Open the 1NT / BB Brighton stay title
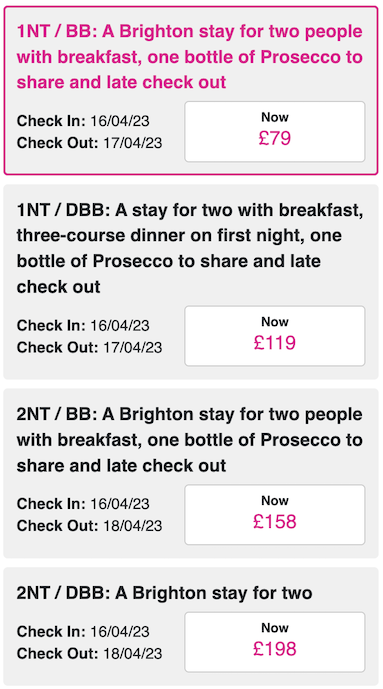 190,57
